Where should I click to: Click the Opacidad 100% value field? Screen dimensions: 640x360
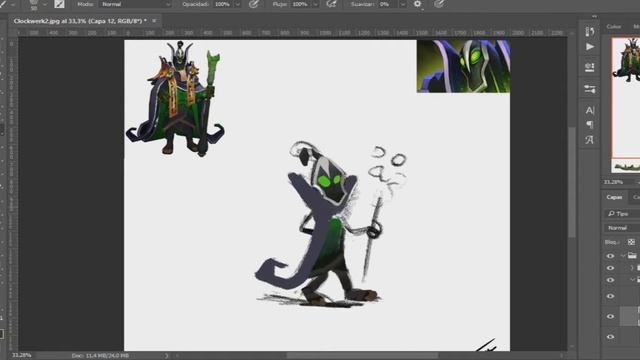(x=223, y=4)
